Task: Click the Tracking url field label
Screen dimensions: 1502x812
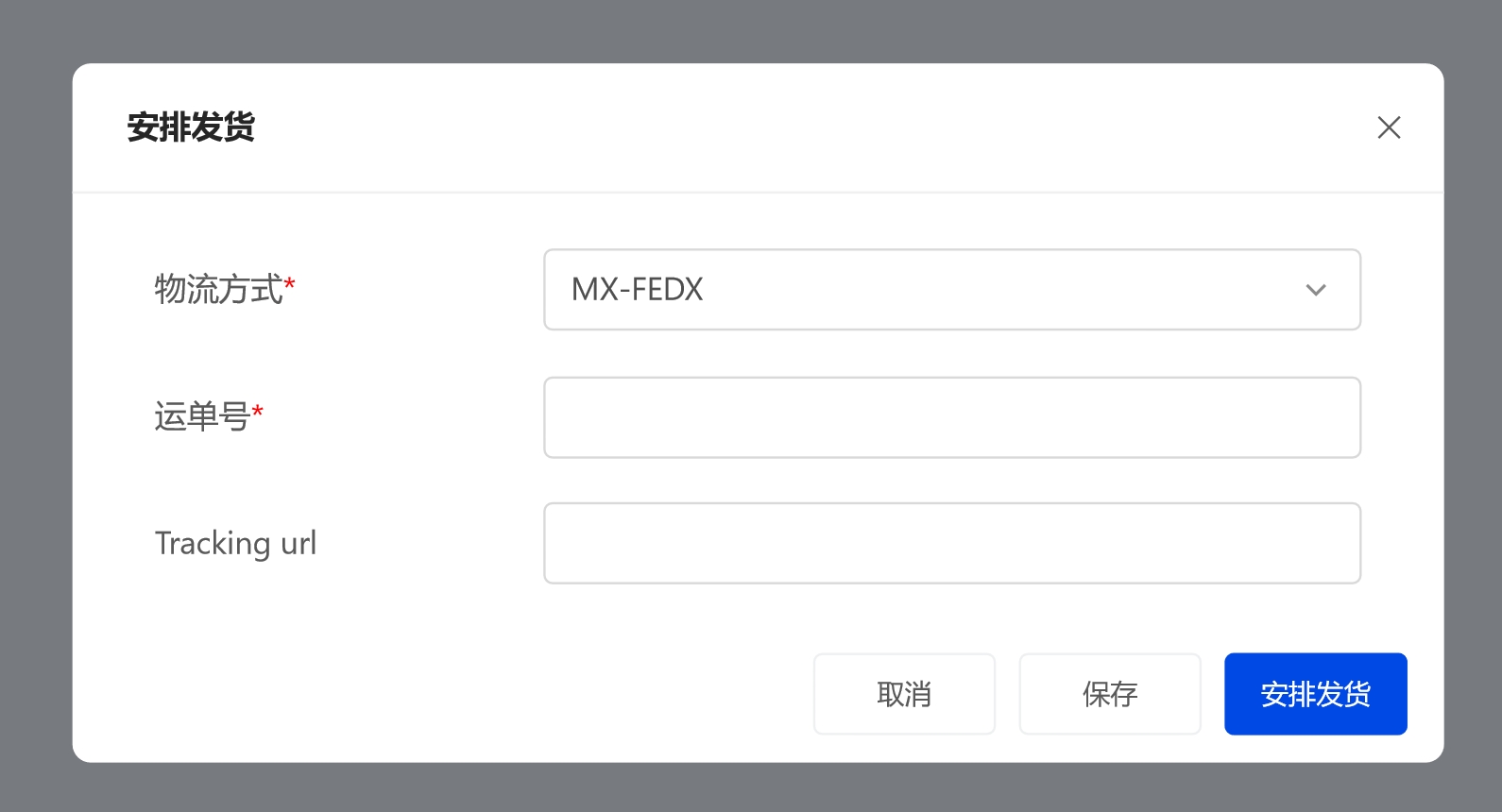Action: pos(235,544)
